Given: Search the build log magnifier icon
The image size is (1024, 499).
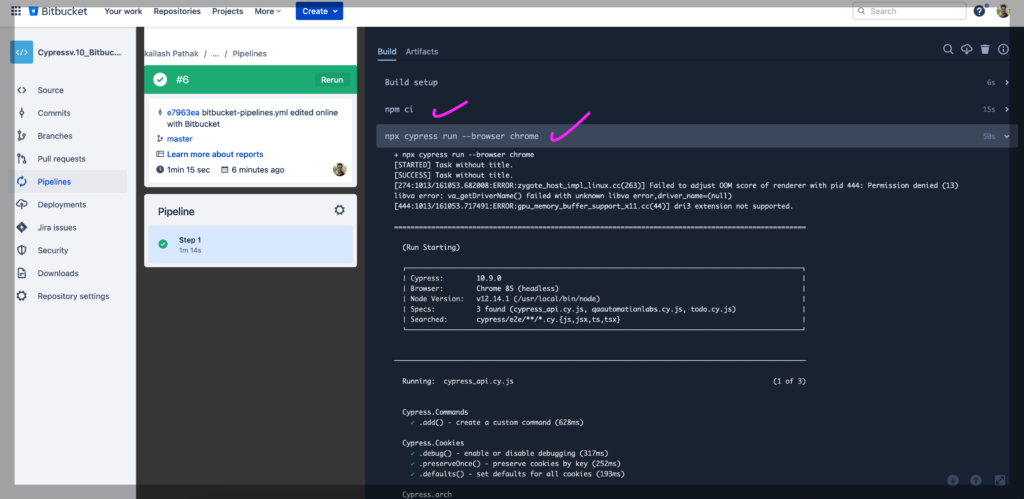Looking at the screenshot, I should (x=948, y=50).
